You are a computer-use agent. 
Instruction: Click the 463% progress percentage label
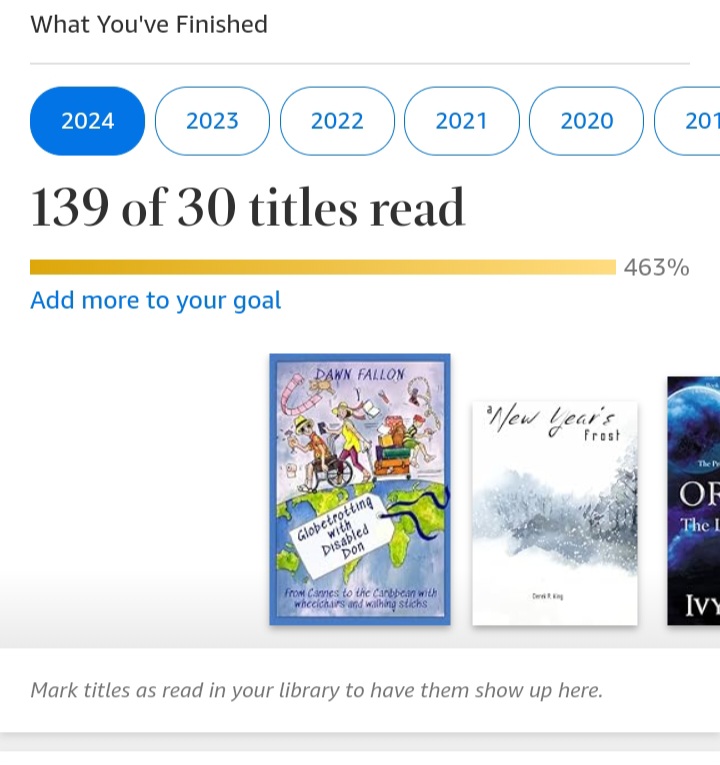coord(656,267)
